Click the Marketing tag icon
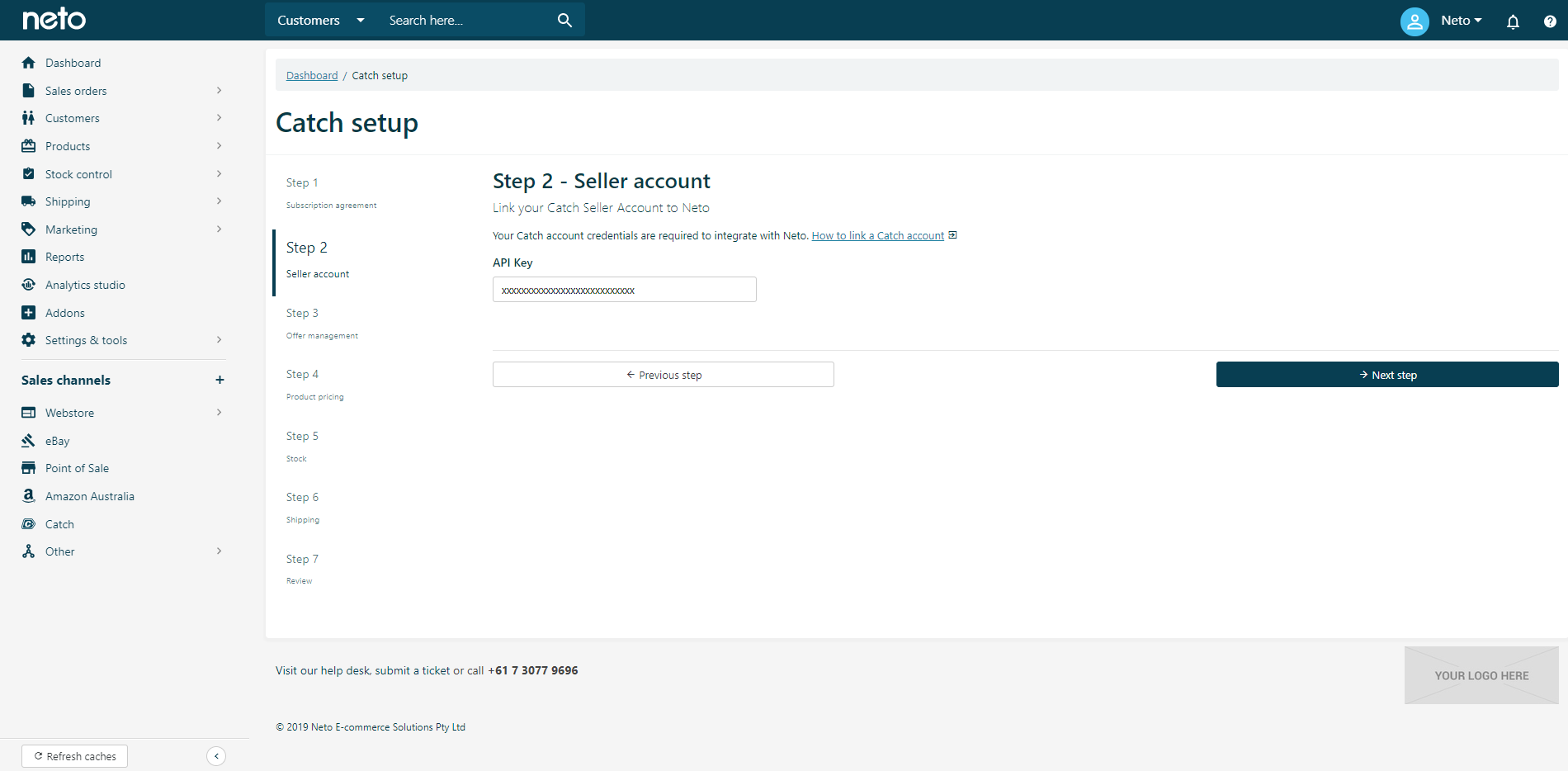This screenshot has height=771, width=1568. (29, 229)
